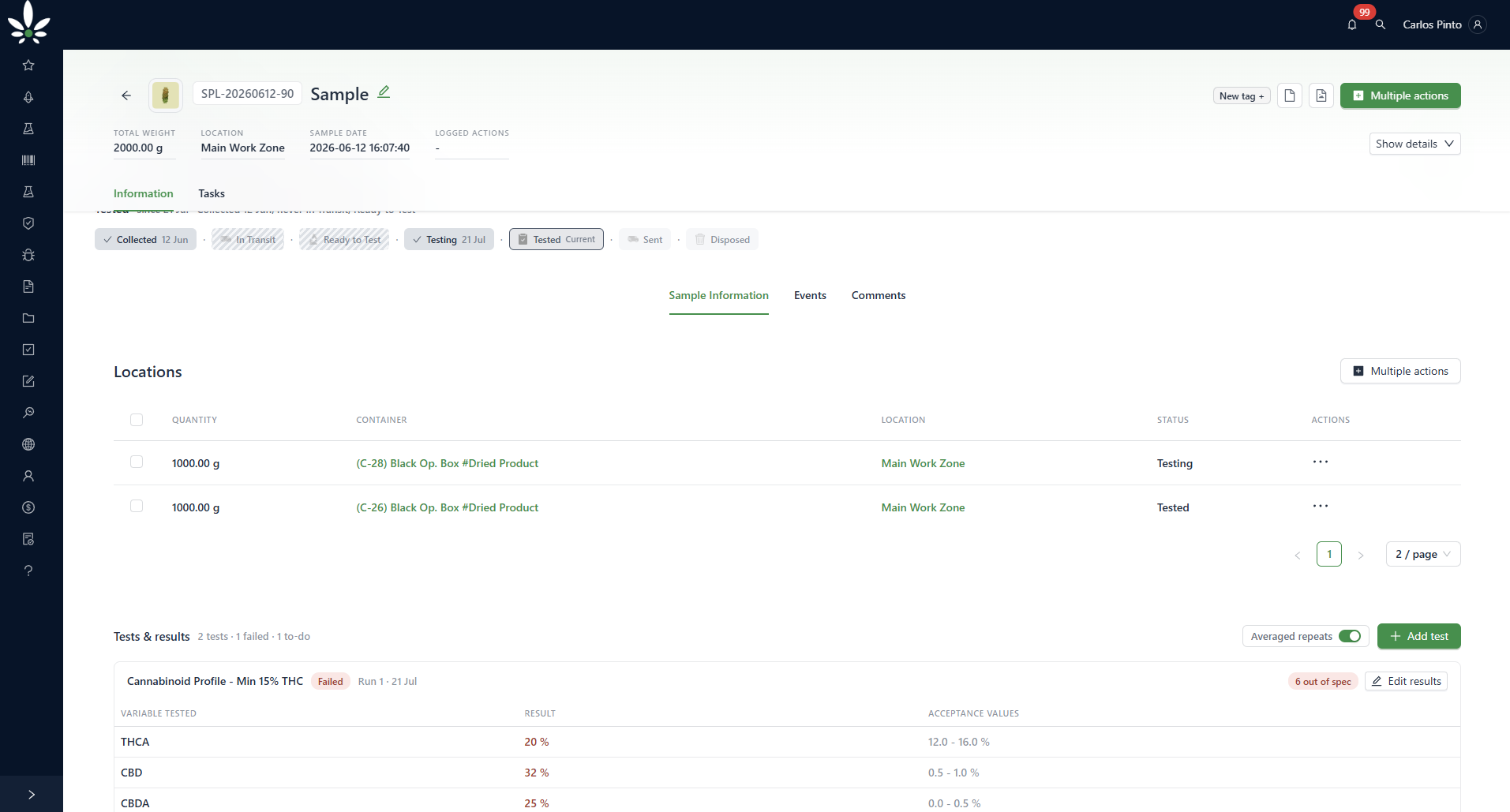Screen dimensions: 1510x812
Task: Open the edit note icon in sidebar
Action: (28, 381)
